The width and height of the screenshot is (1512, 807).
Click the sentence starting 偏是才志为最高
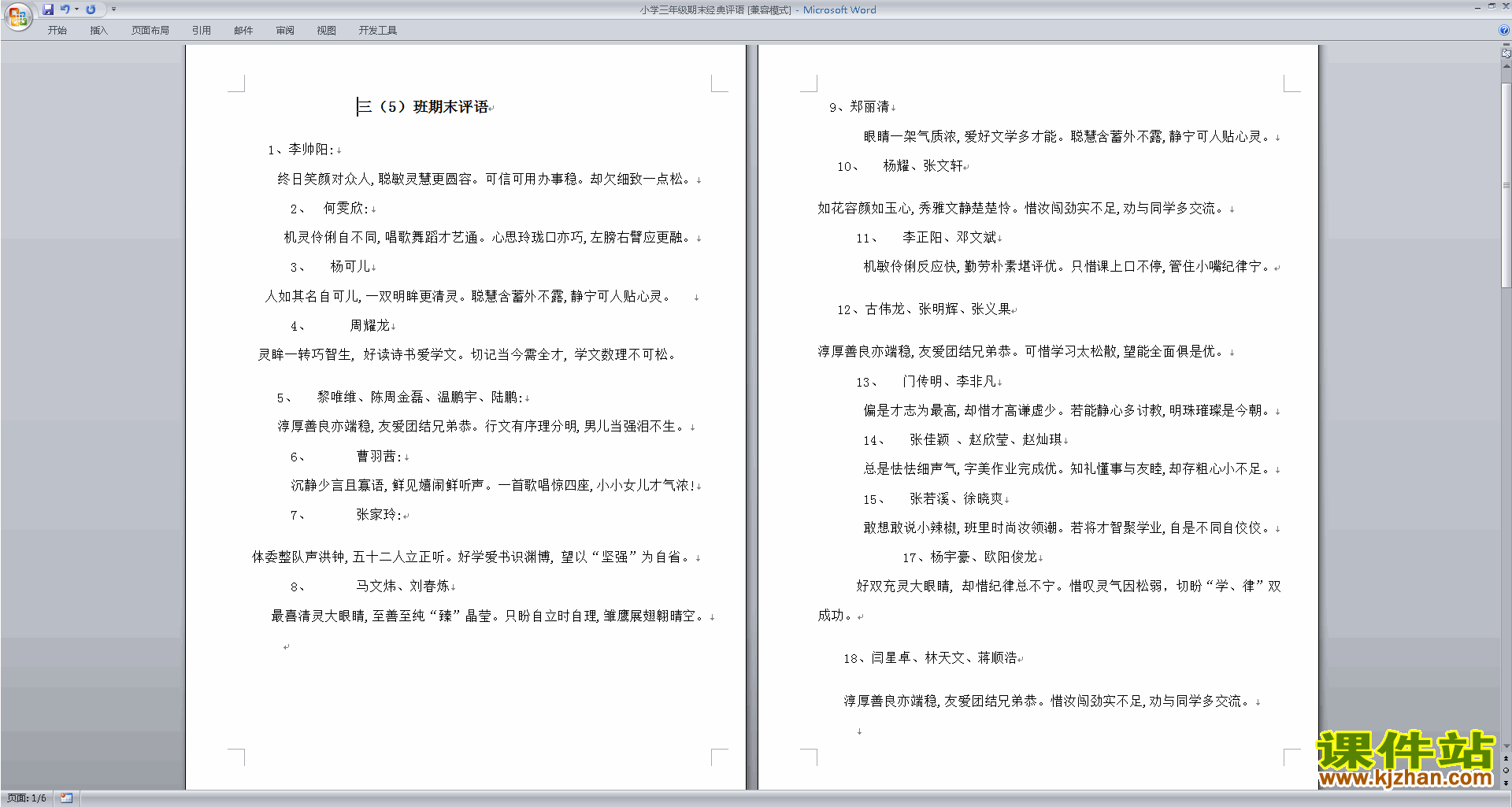point(1069,411)
